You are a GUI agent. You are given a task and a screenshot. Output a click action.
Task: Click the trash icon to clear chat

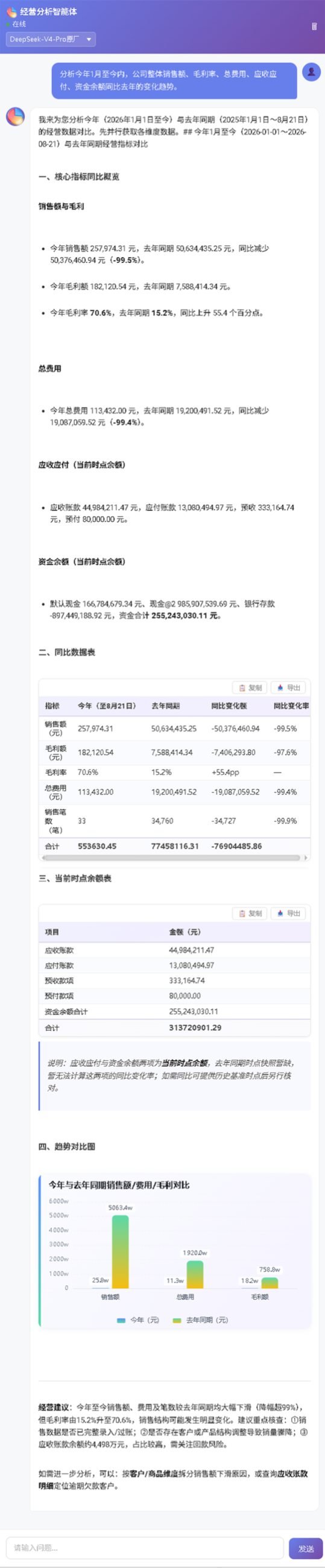click(x=314, y=26)
